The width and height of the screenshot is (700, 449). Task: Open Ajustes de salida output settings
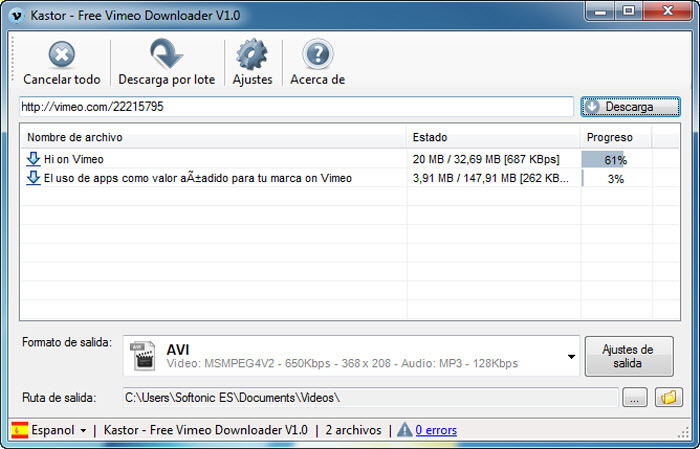tap(628, 356)
